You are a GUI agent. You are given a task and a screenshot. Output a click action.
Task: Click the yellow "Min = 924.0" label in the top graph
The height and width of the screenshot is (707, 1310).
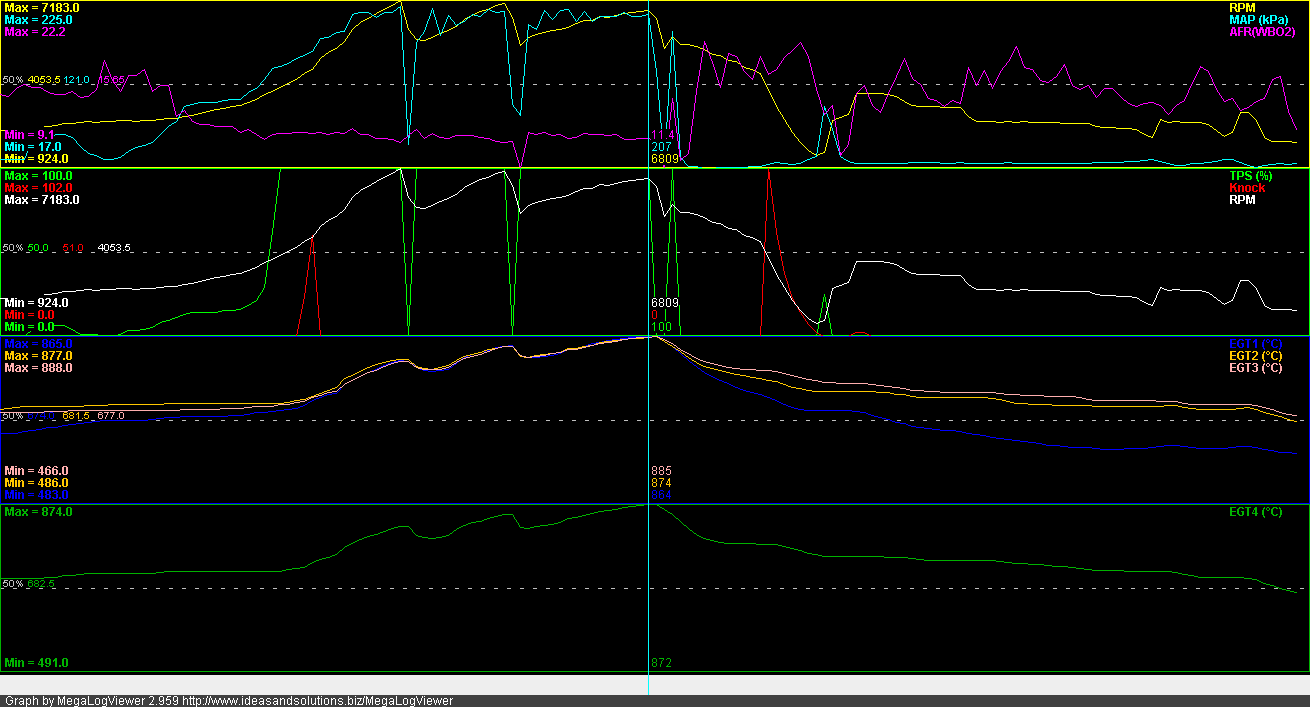[x=37, y=159]
